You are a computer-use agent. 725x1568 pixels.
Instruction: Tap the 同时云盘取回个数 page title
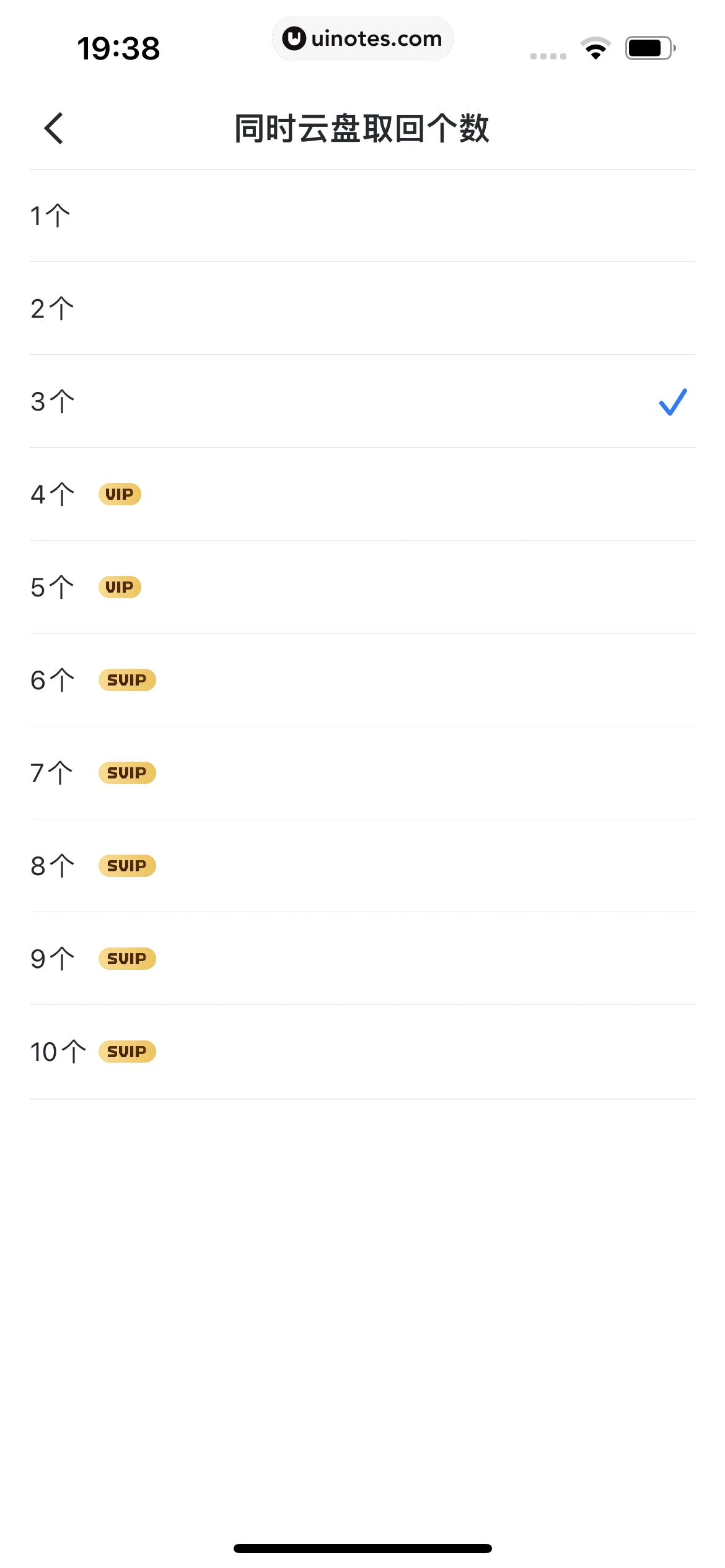point(362,129)
